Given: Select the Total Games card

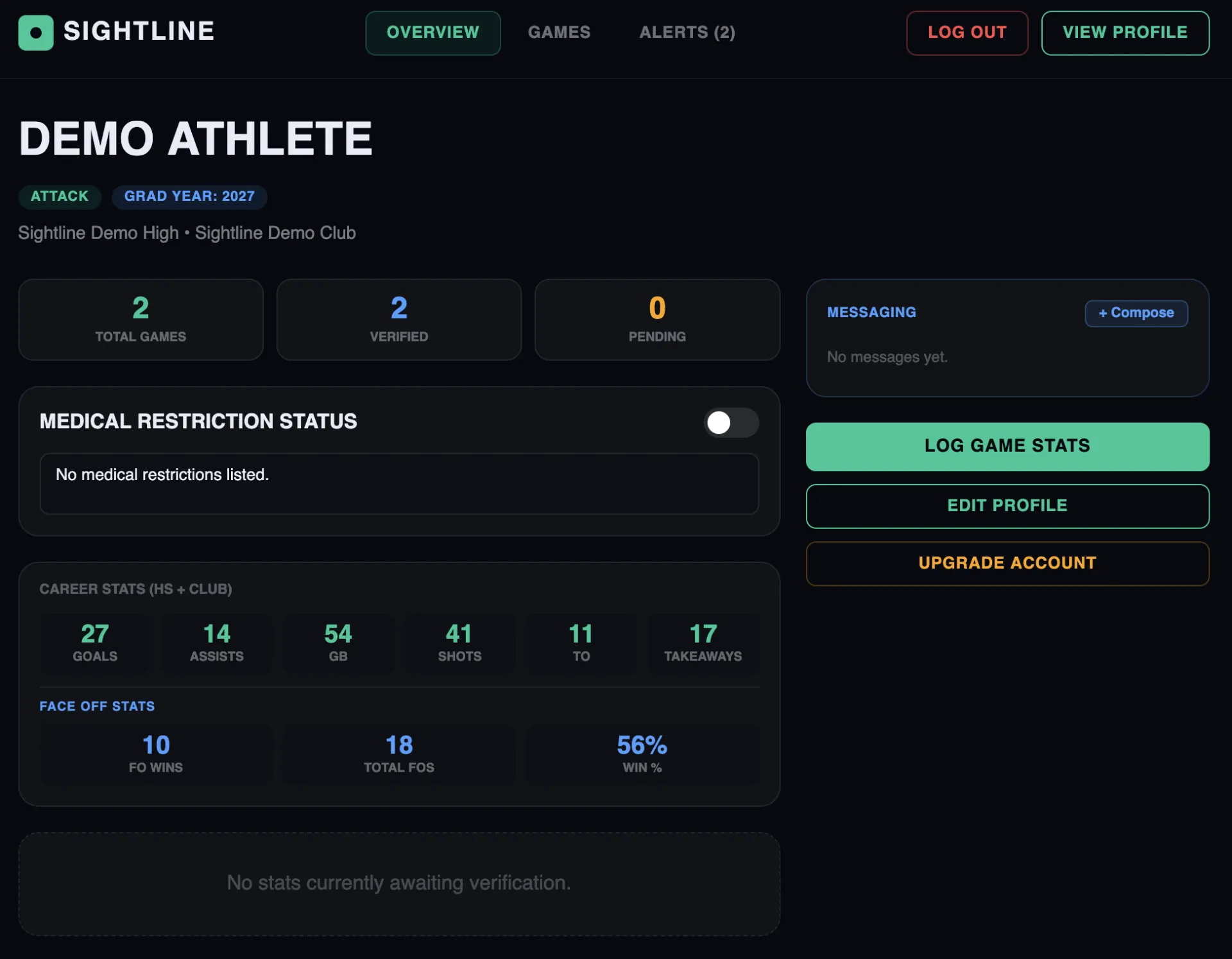Looking at the screenshot, I should [x=141, y=319].
